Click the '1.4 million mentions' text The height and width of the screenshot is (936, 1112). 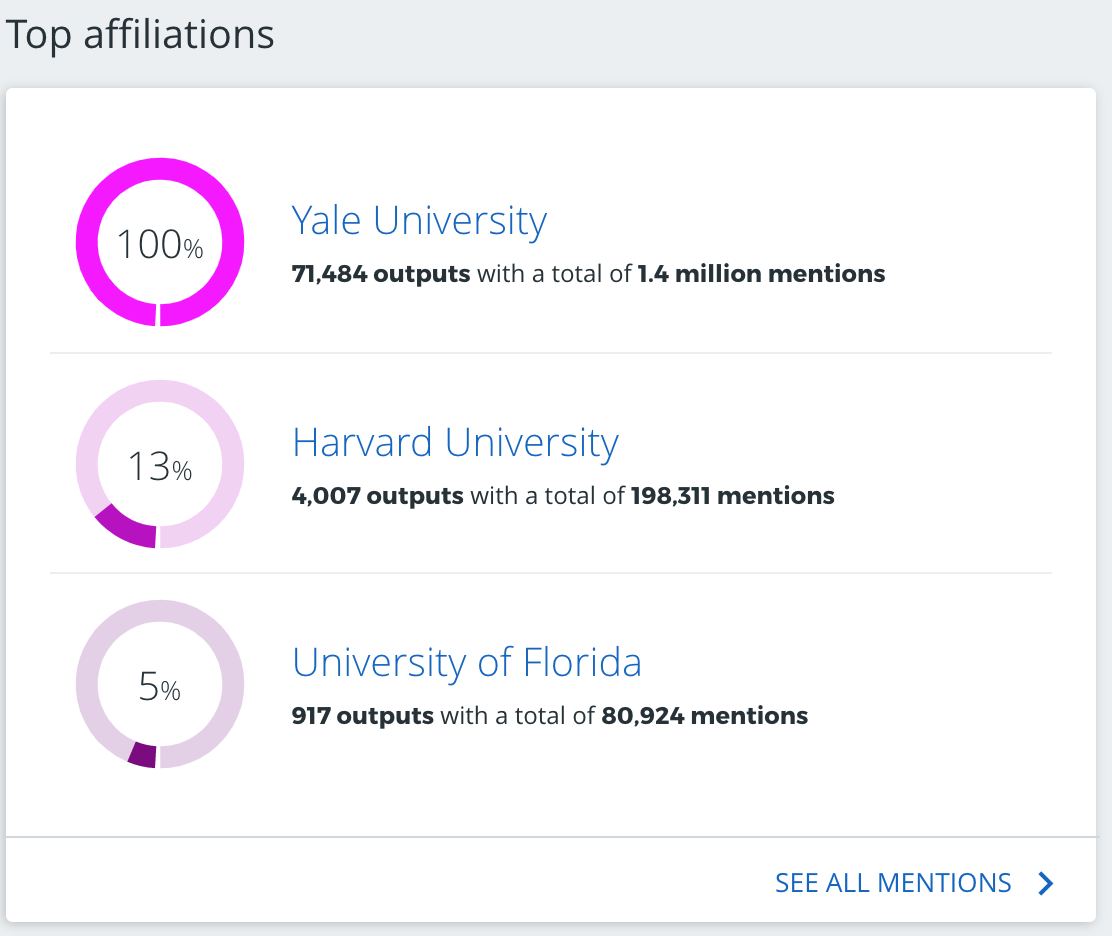coord(761,274)
